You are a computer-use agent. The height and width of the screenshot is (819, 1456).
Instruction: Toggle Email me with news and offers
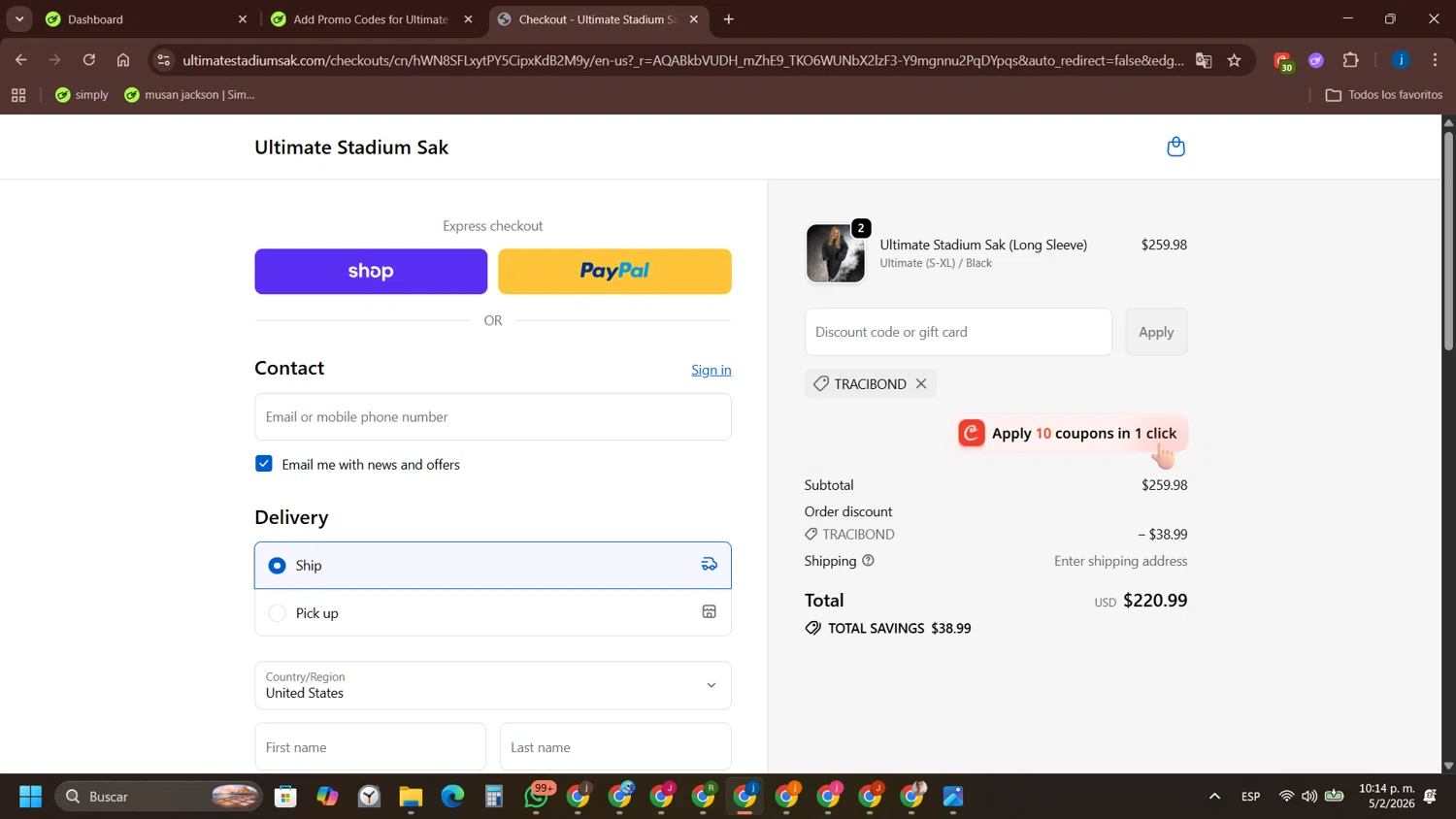(264, 464)
